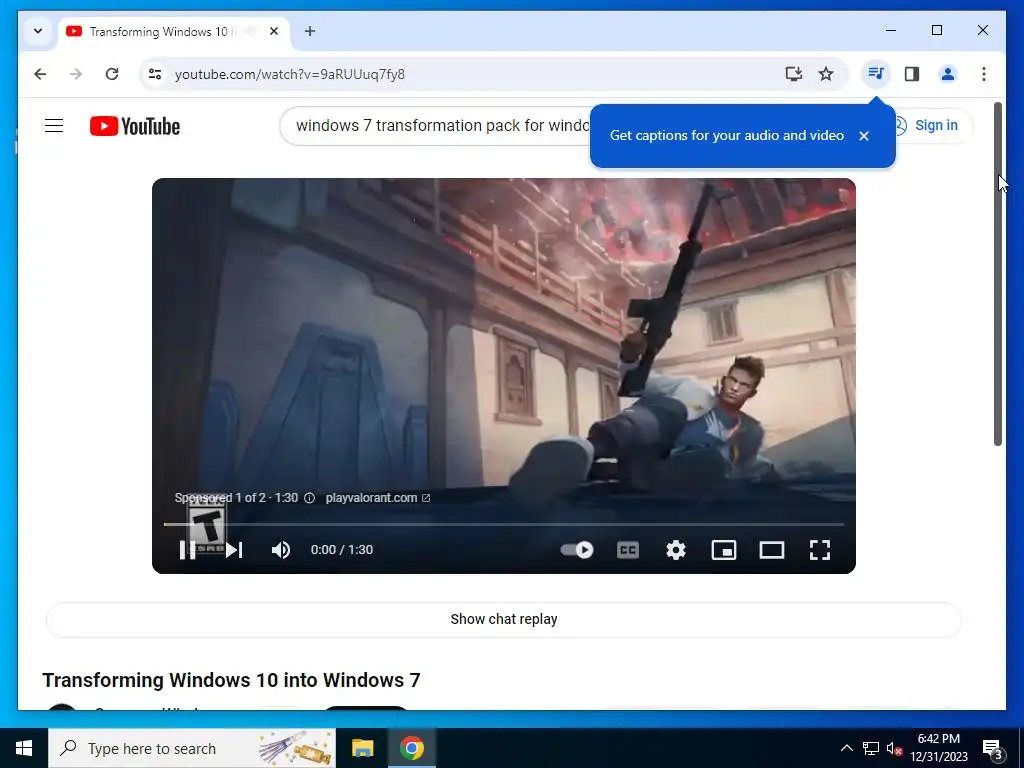Click the video title Transforming Windows 10 into Windows 7

coord(231,680)
